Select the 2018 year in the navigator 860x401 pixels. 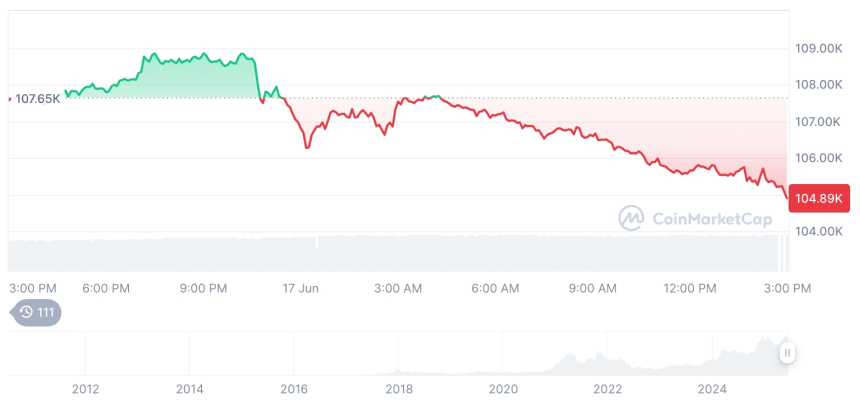pyautogui.click(x=398, y=389)
